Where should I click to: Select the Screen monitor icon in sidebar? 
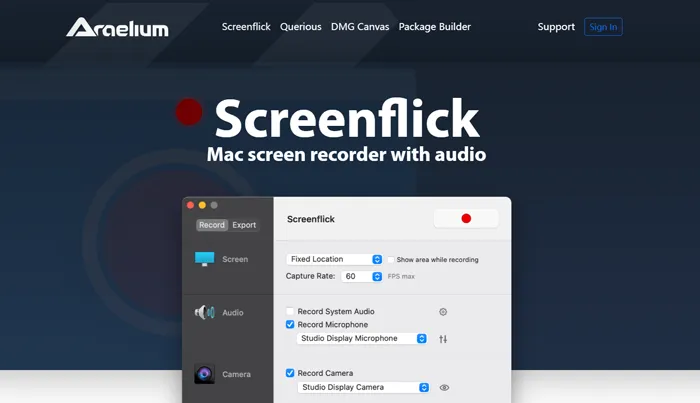point(204,259)
